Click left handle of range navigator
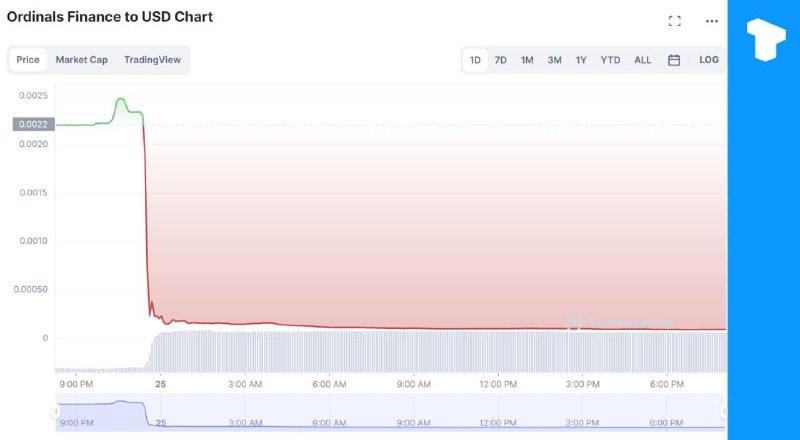 [56, 411]
